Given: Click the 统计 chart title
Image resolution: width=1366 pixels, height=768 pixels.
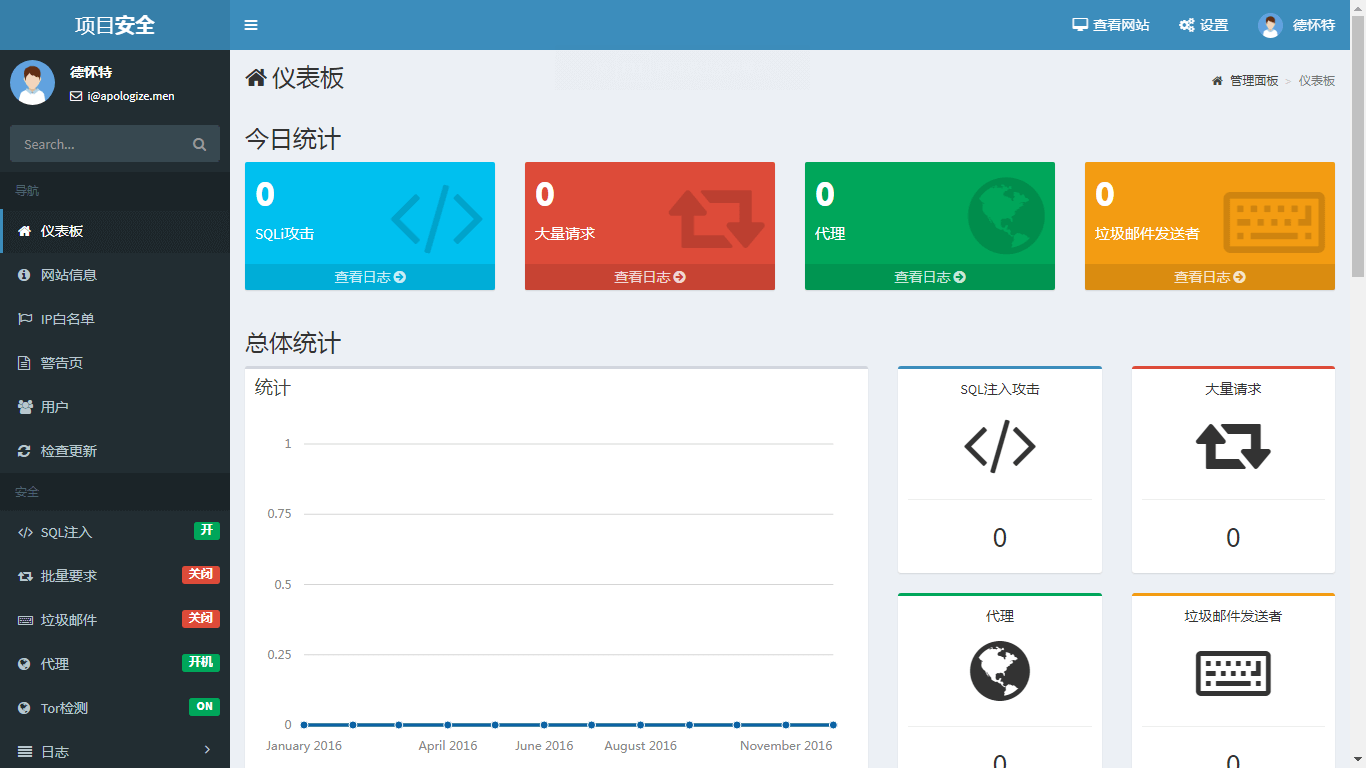Looking at the screenshot, I should 273,387.
